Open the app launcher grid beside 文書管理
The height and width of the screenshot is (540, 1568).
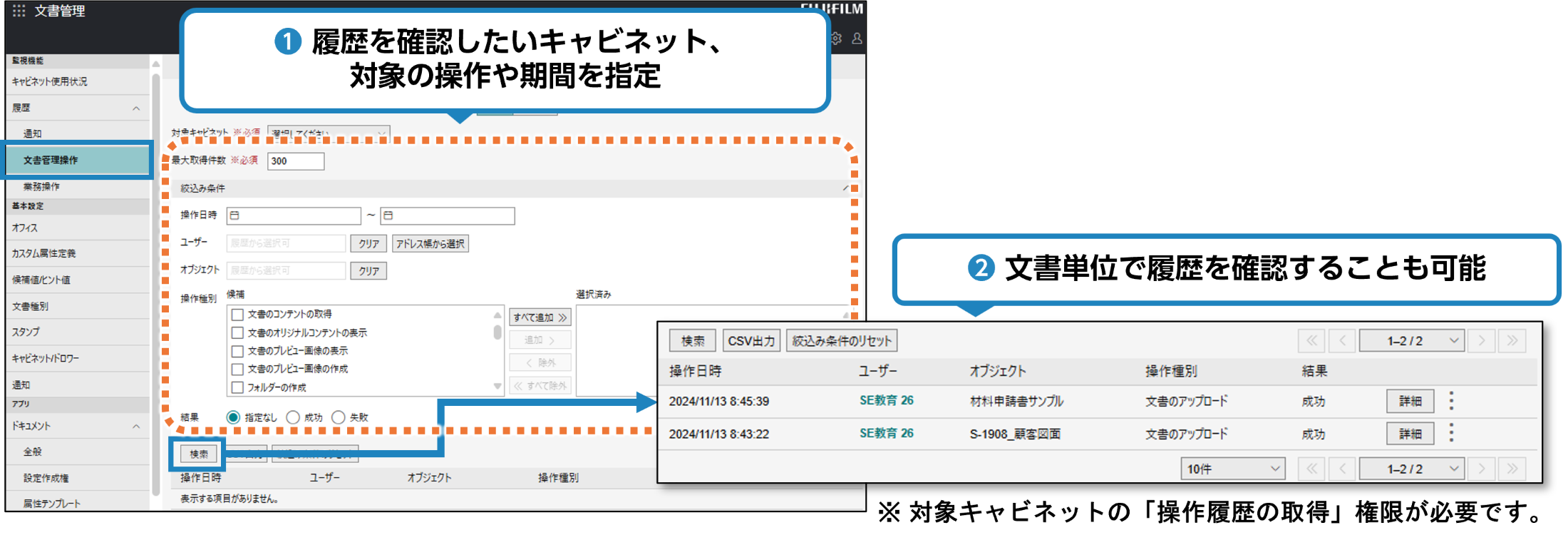(19, 11)
